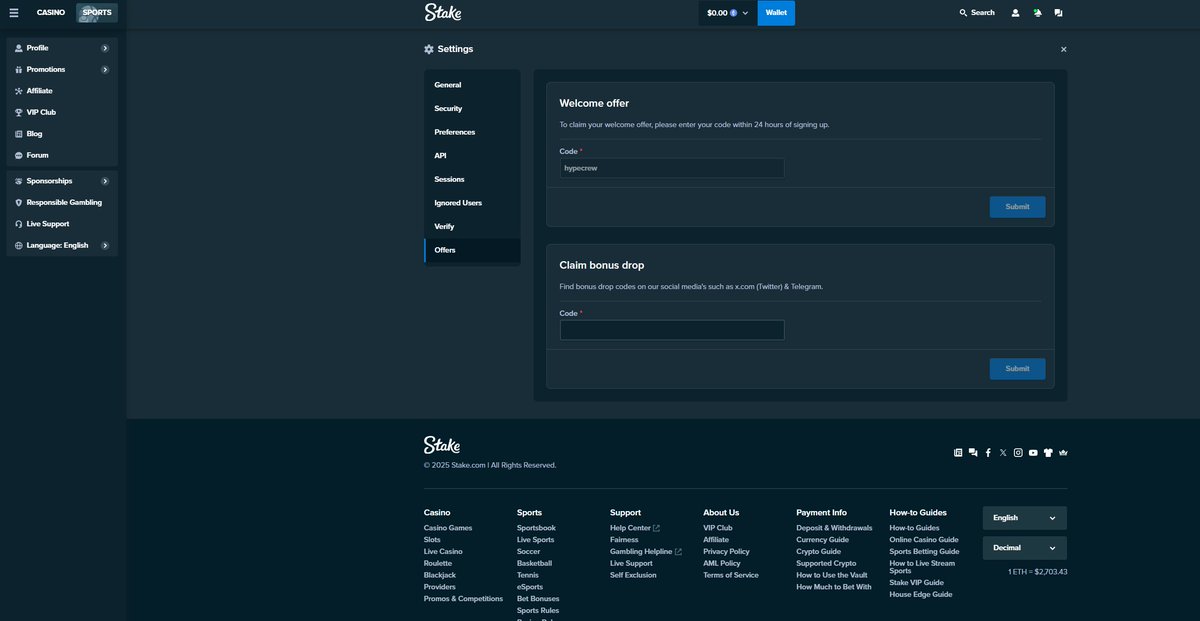Click the Stake logo in the header
The width and height of the screenshot is (1200, 621).
click(x=443, y=12)
